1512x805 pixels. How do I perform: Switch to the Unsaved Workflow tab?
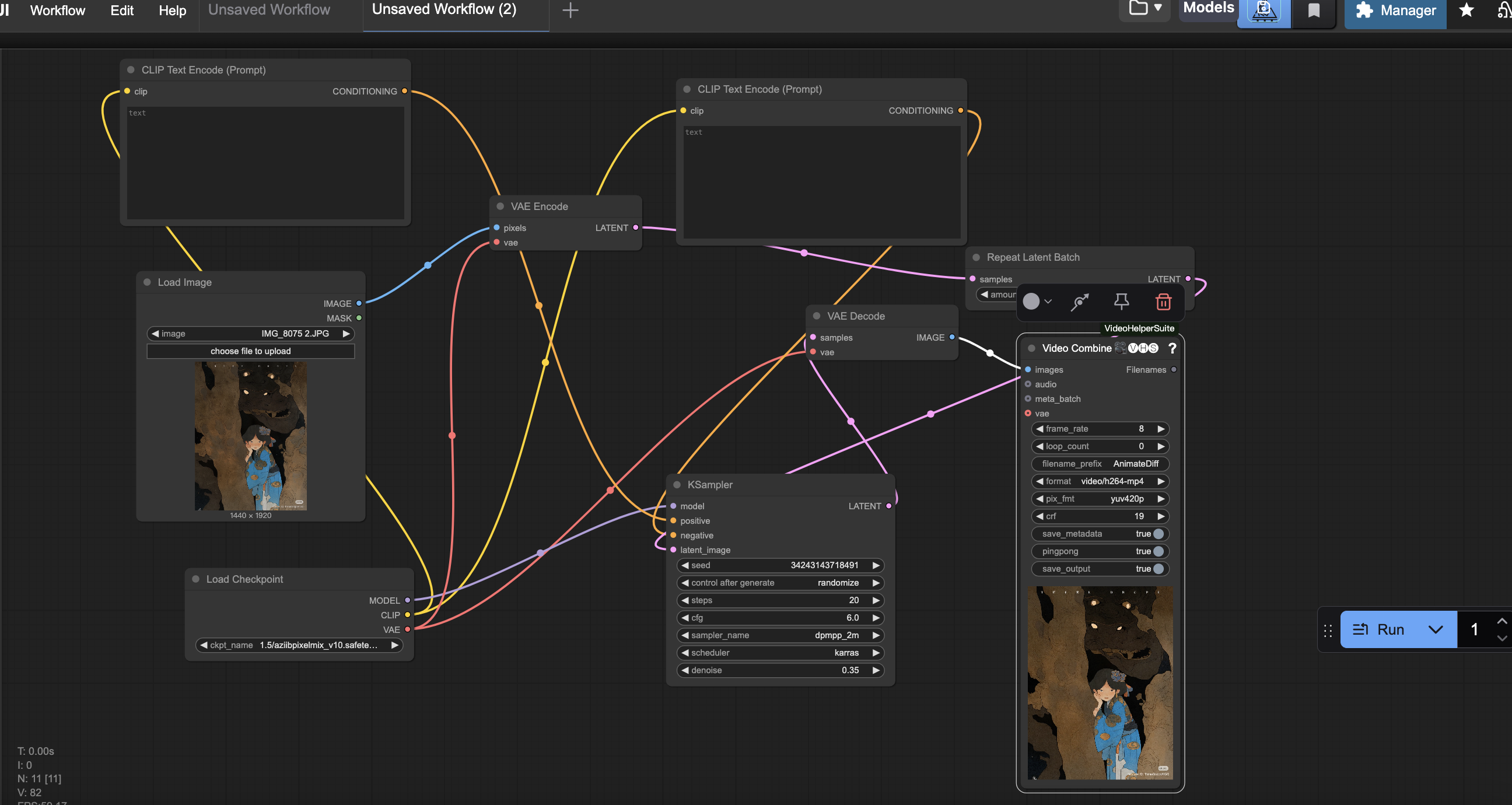[x=269, y=10]
